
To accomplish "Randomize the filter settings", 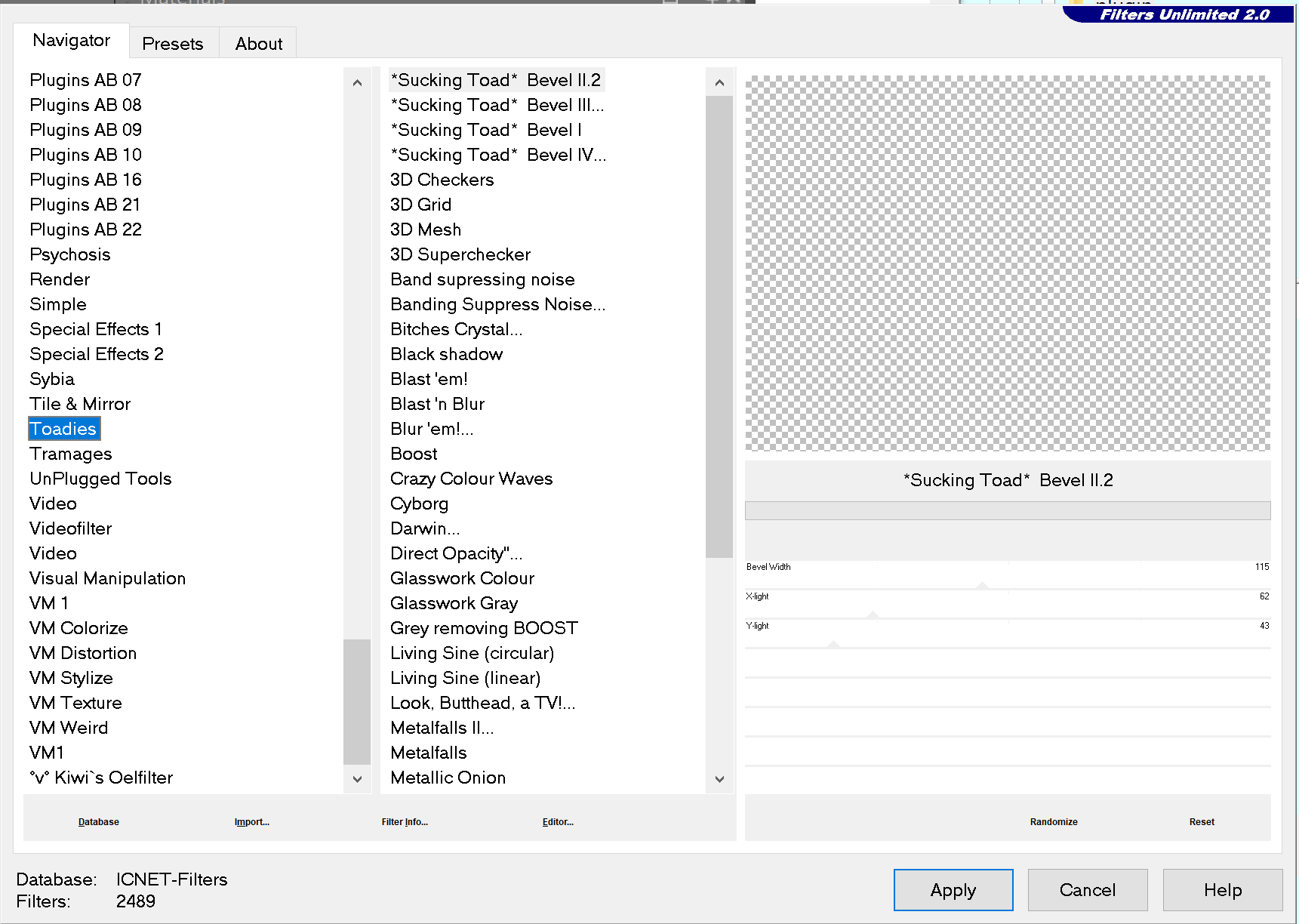I will [1053, 822].
